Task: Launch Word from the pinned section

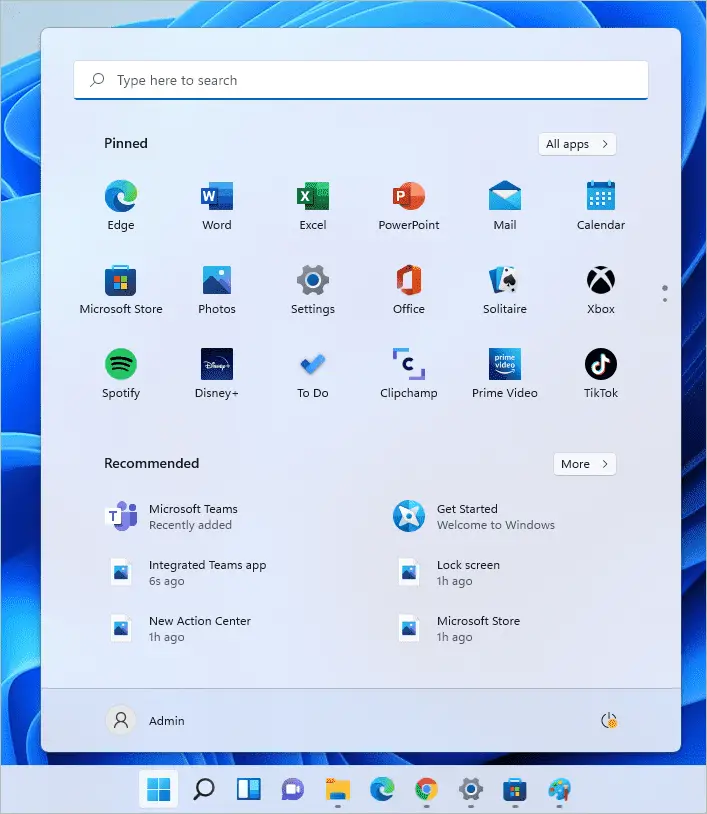Action: [x=216, y=205]
